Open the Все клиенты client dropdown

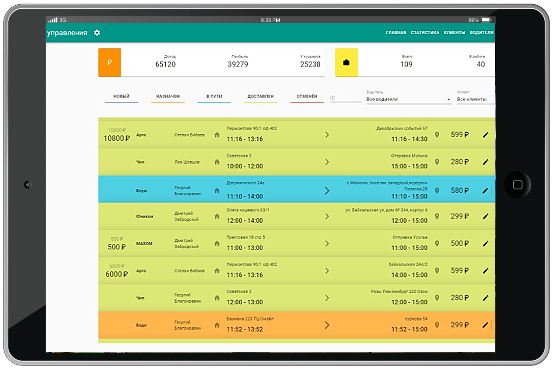click(x=475, y=99)
